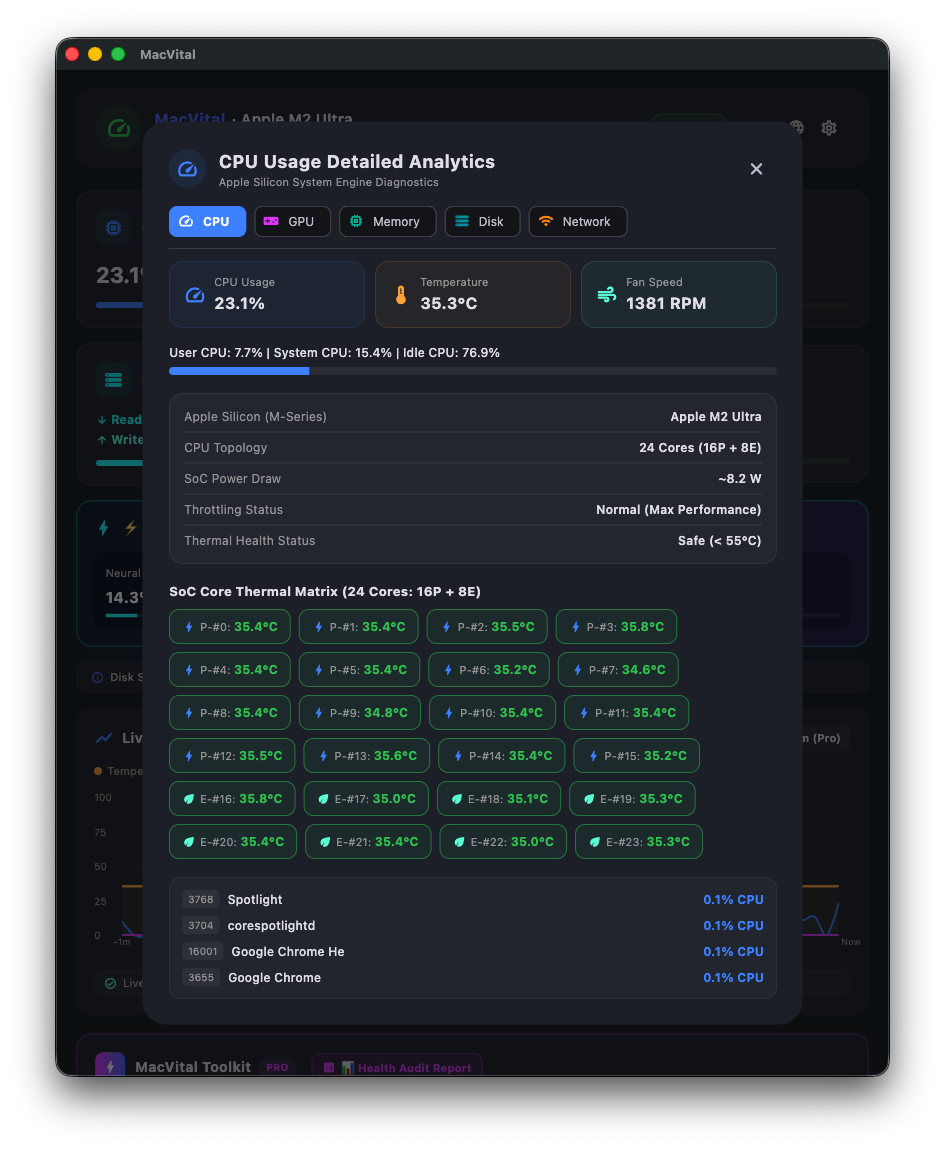Click the leaf icon on E-#22 chip
945x1150 pixels.
[459, 842]
